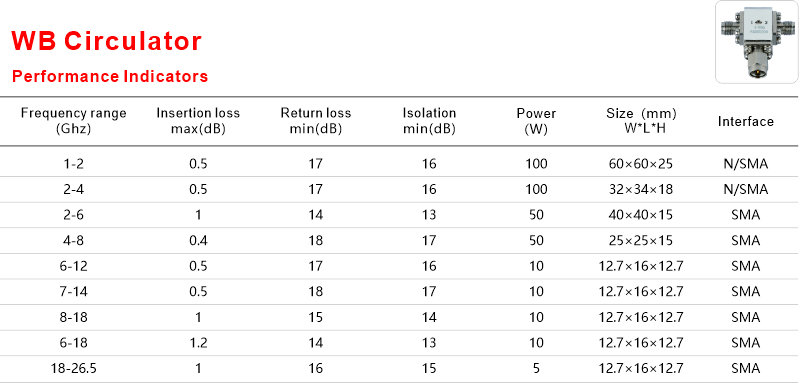Select the WB Circulator heading
The width and height of the screenshot is (800, 383).
coord(107,41)
